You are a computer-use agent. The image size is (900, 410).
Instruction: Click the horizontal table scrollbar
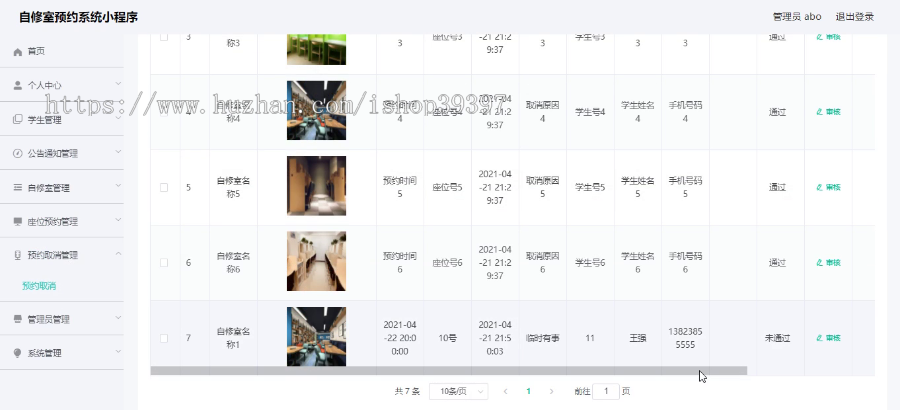[x=448, y=371]
